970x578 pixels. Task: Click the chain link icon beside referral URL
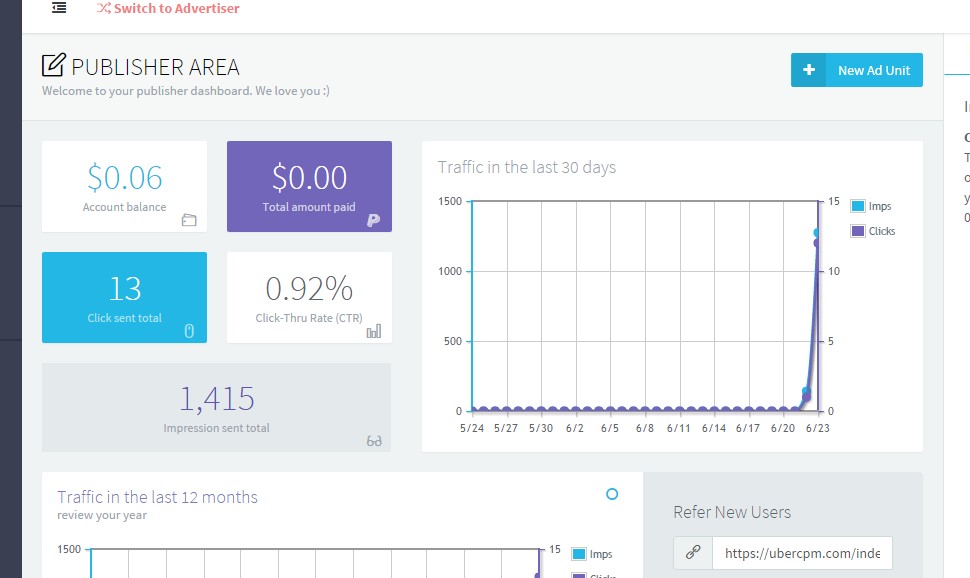click(x=692, y=553)
